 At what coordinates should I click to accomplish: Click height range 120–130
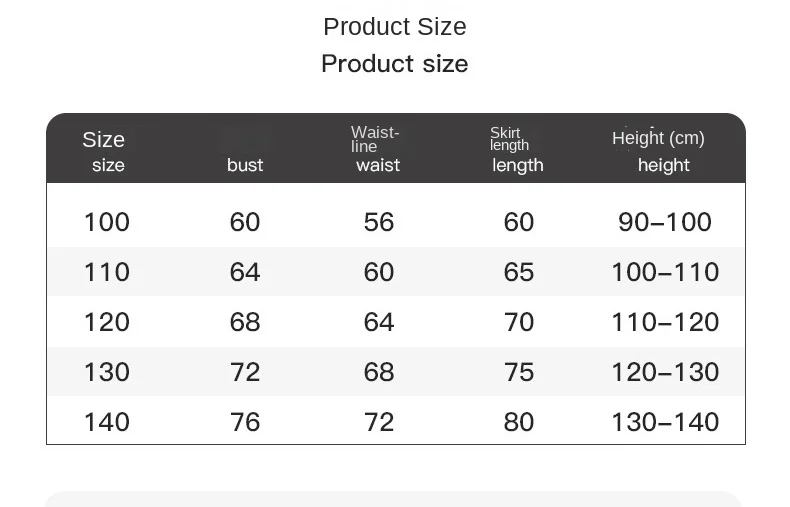[x=665, y=372]
